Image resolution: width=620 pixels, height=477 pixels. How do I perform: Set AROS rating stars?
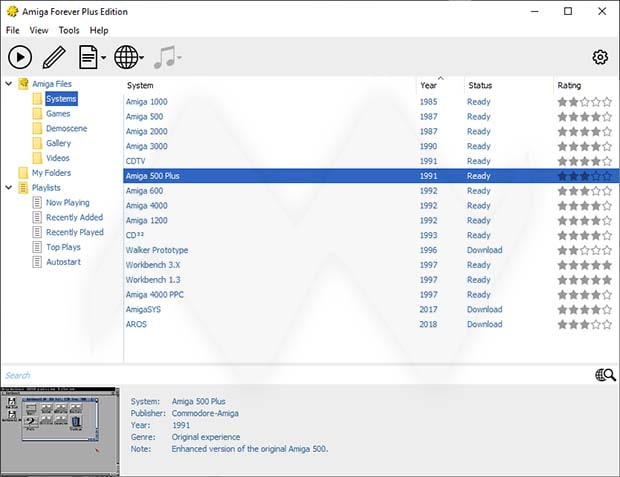[584, 325]
